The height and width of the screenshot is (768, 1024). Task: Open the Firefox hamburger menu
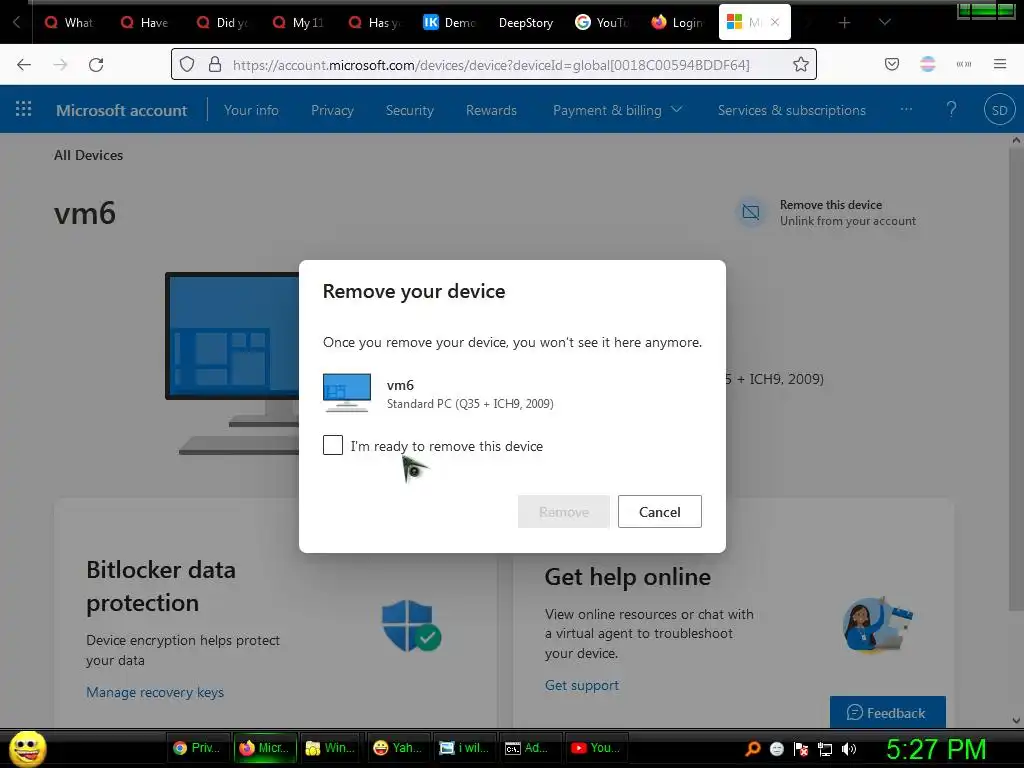(x=999, y=64)
